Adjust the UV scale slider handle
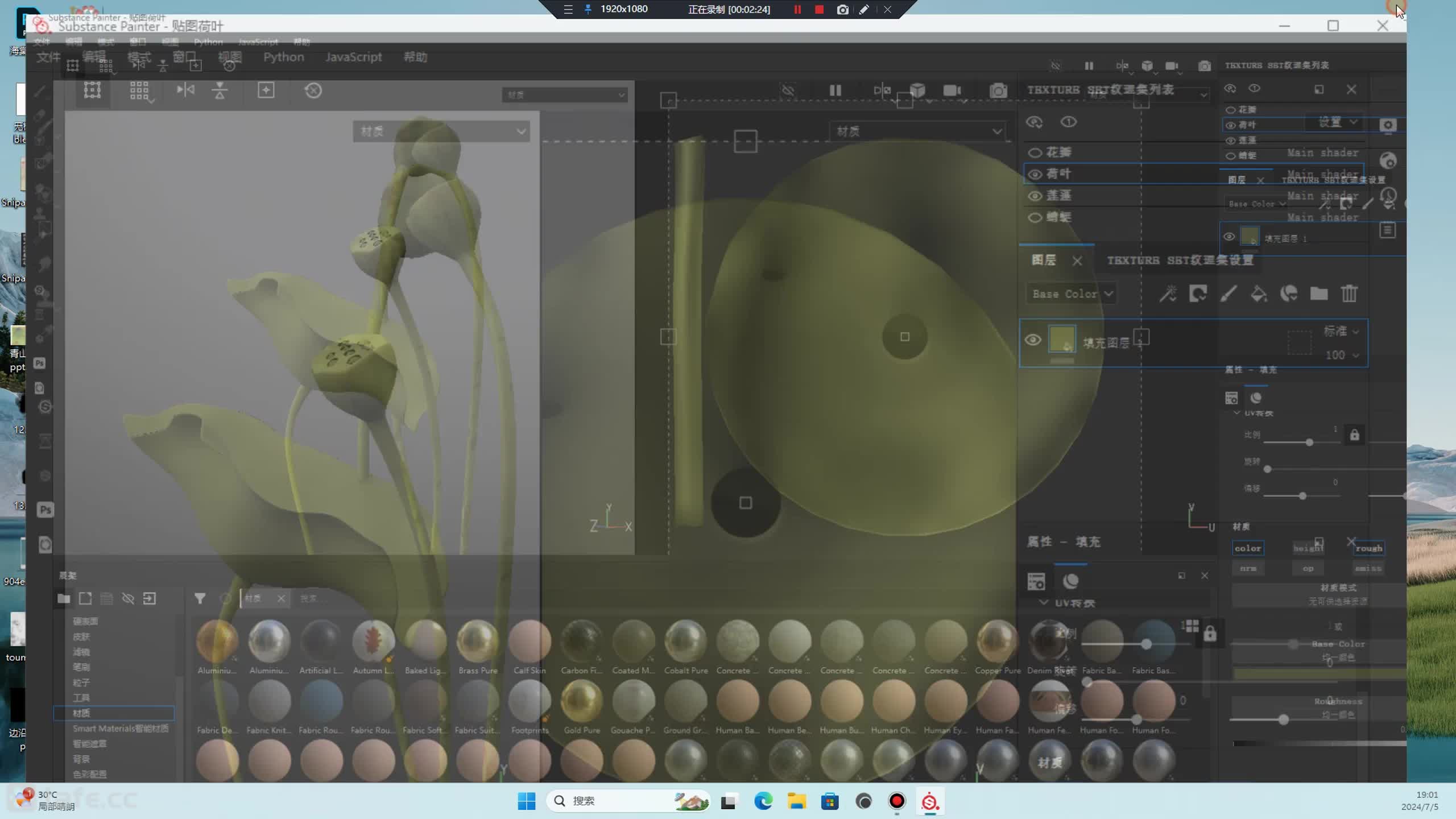This screenshot has width=1456, height=819. 1146,644
